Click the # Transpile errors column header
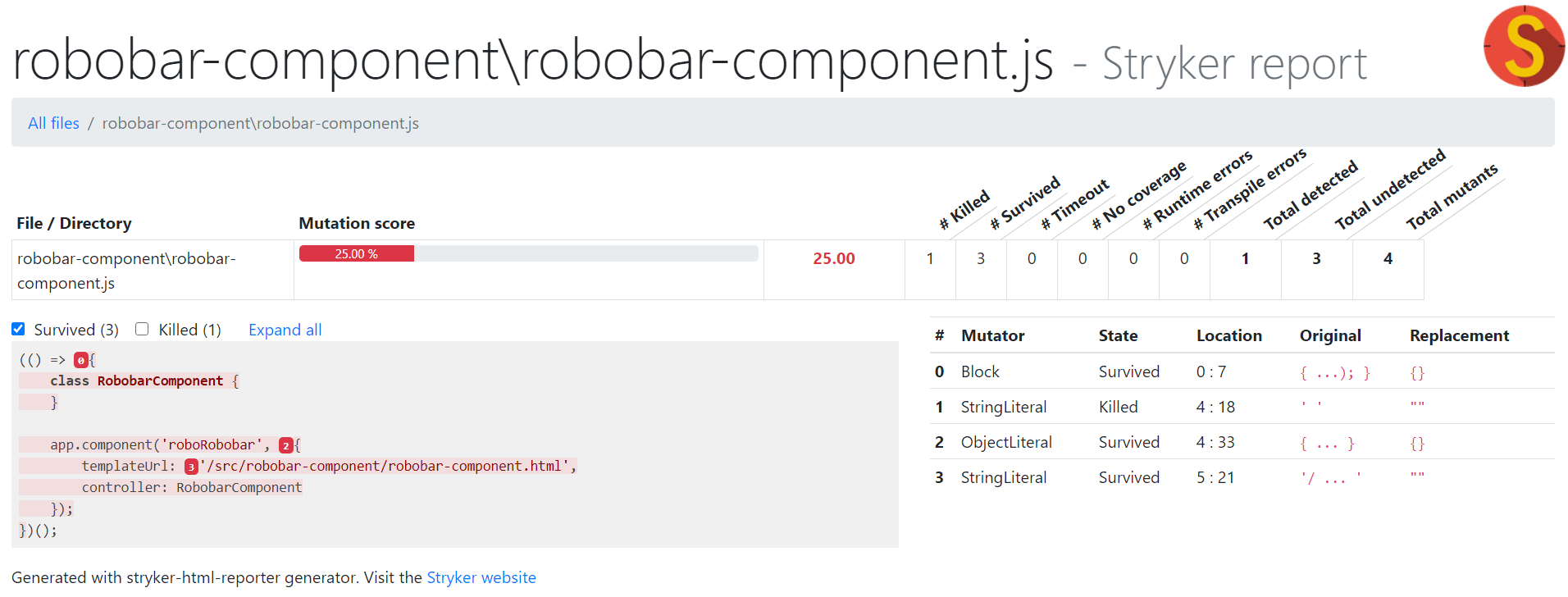This screenshot has height=597, width=1568. [1250, 190]
